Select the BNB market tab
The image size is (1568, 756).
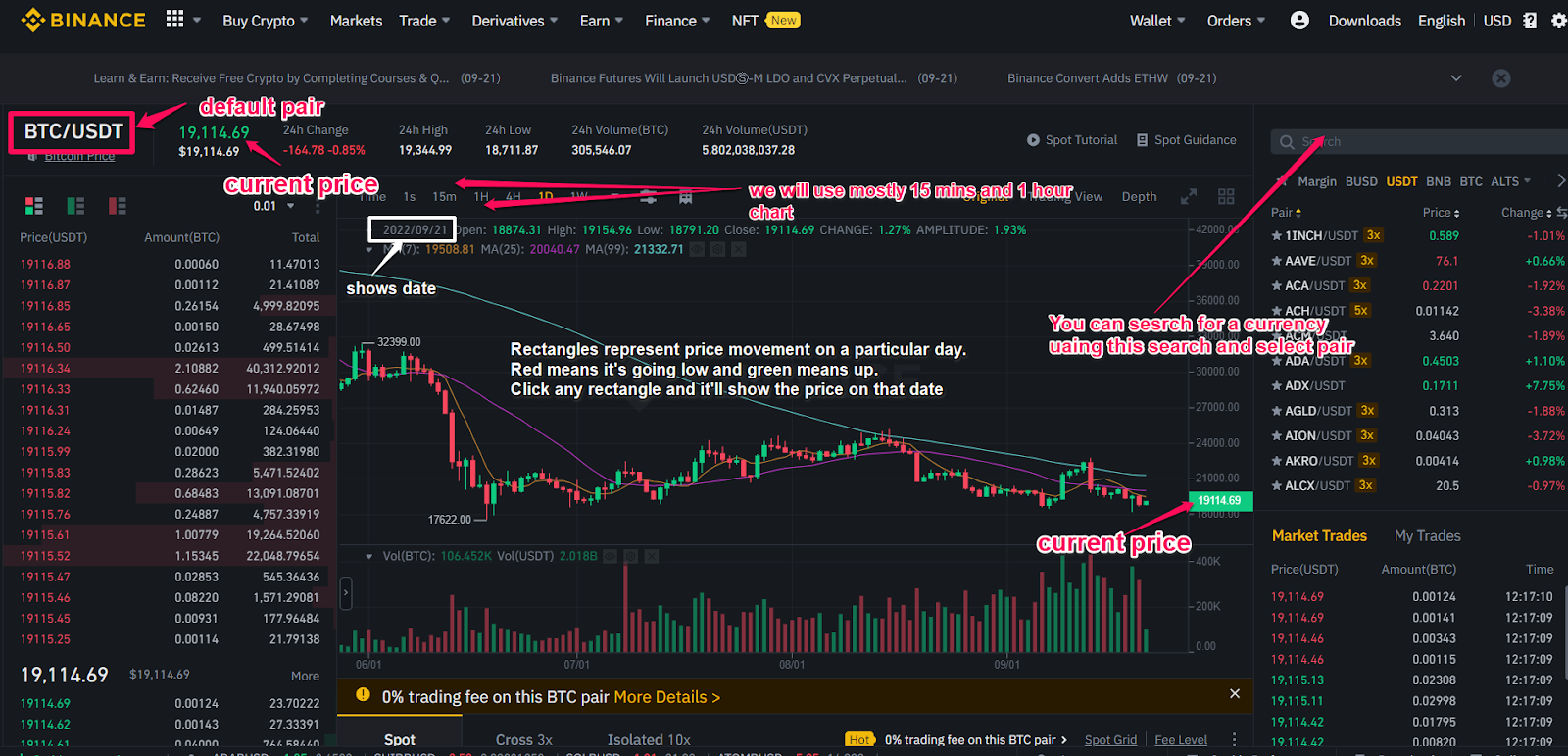tap(1439, 181)
